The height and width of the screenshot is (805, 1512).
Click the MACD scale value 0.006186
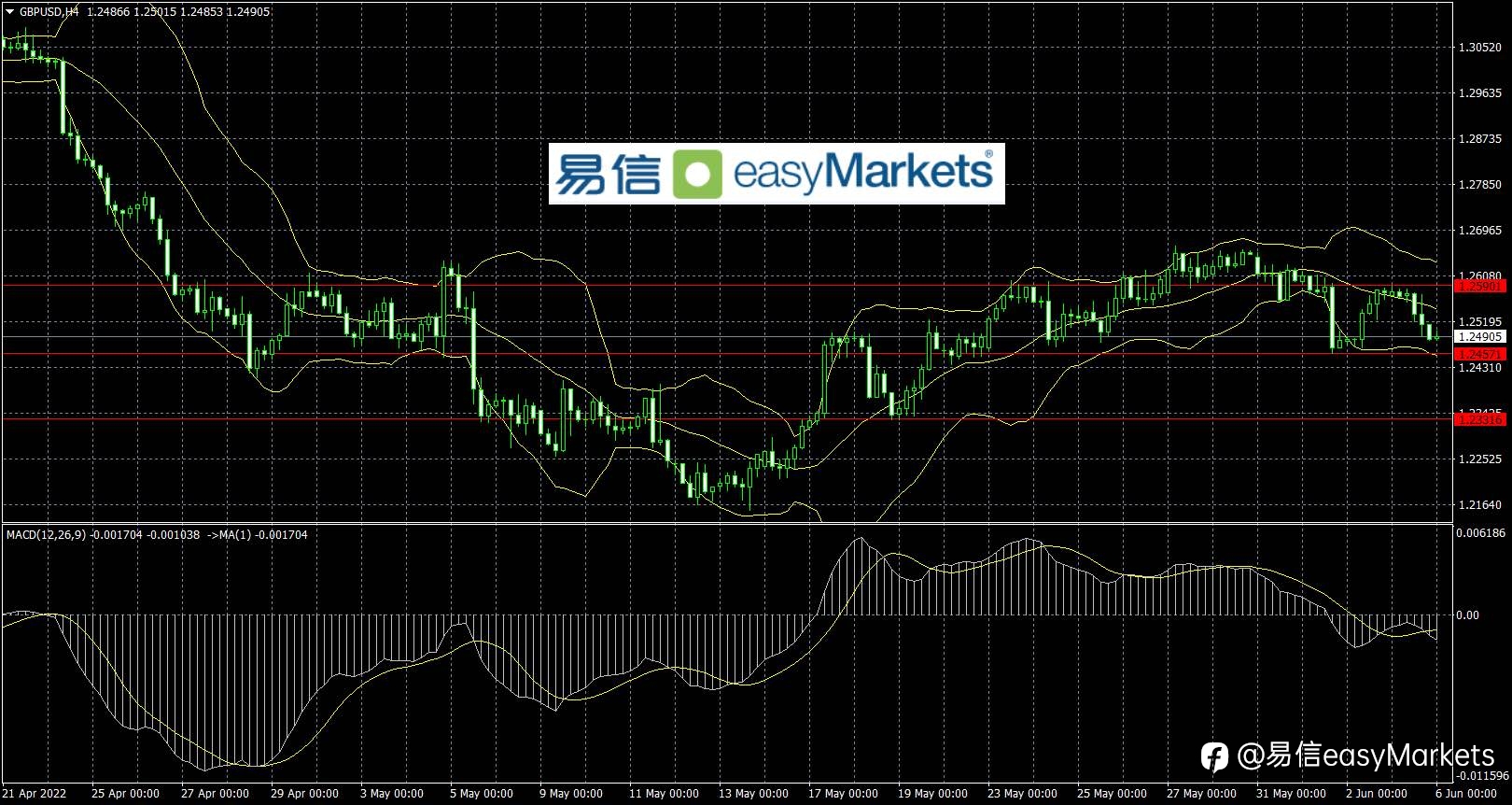pyautogui.click(x=1481, y=533)
